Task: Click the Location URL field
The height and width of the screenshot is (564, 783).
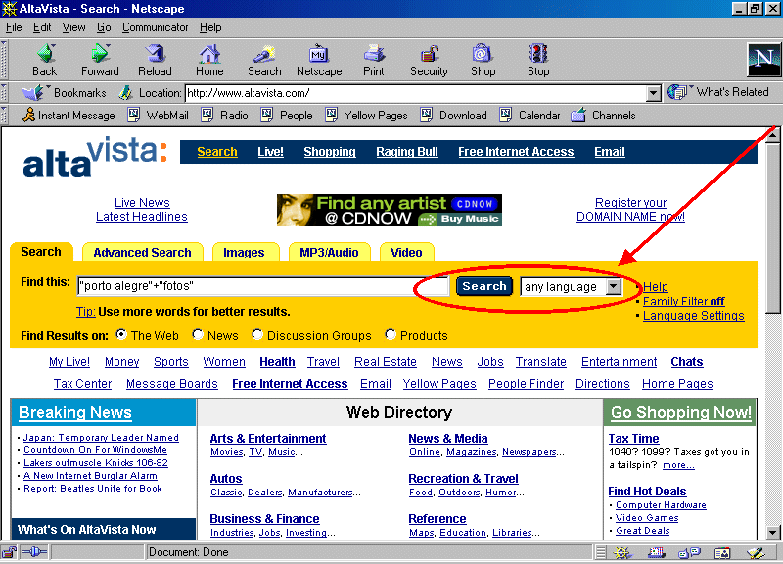Action: click(x=416, y=93)
